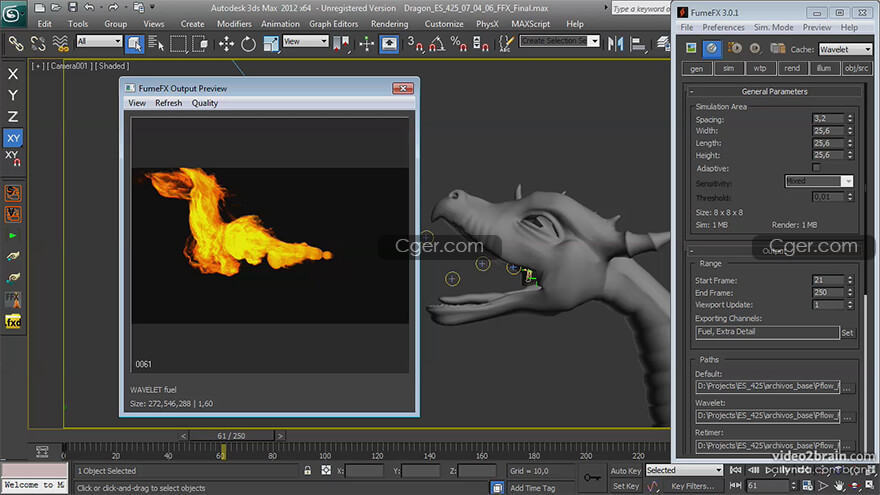880x495 pixels.
Task: Toggle Window/Crossing selection icon
Action: [200, 43]
